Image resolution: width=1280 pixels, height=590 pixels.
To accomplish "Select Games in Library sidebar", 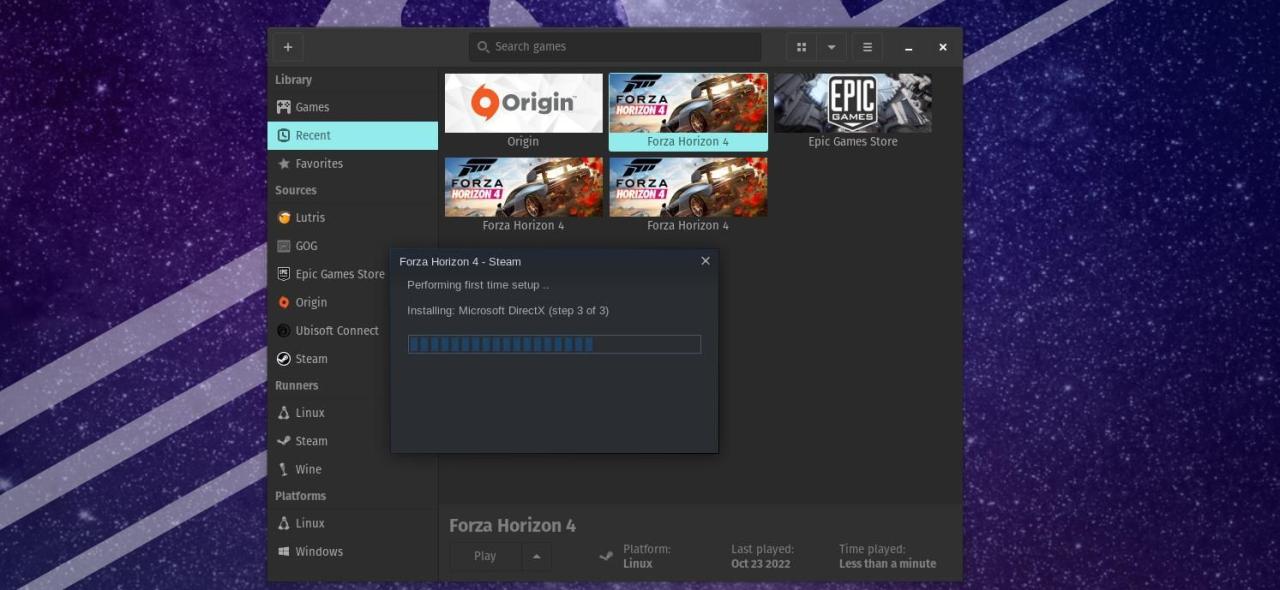I will click(353, 107).
